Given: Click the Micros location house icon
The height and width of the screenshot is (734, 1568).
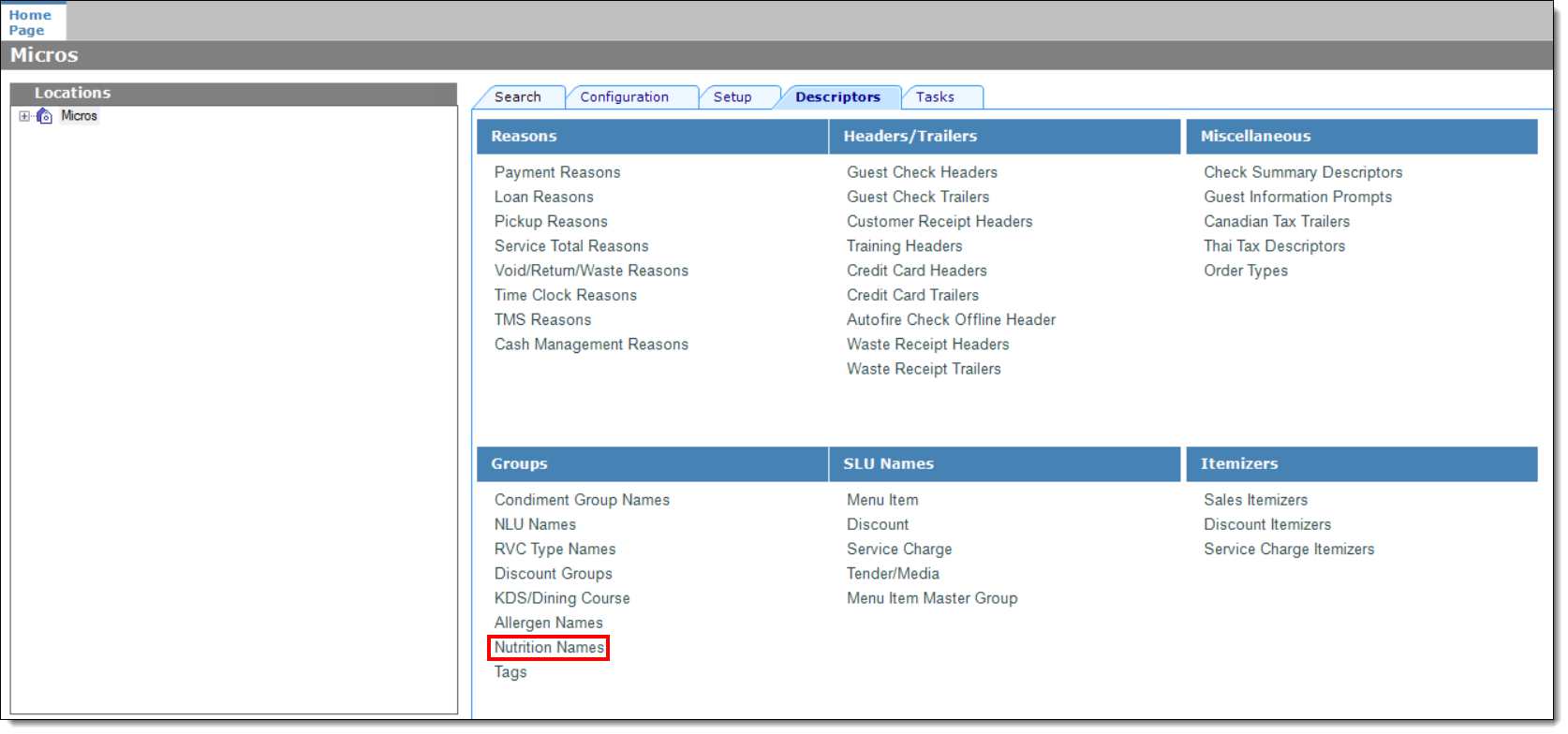Looking at the screenshot, I should pyautogui.click(x=44, y=116).
